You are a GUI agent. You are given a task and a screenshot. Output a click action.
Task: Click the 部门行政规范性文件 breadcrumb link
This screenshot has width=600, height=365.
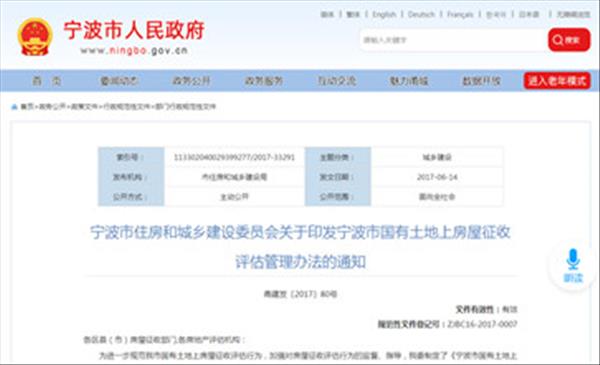pos(185,107)
